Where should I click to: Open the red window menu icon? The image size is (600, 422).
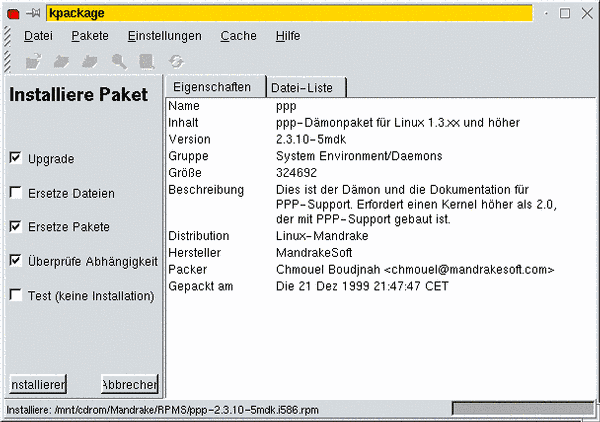click(13, 13)
